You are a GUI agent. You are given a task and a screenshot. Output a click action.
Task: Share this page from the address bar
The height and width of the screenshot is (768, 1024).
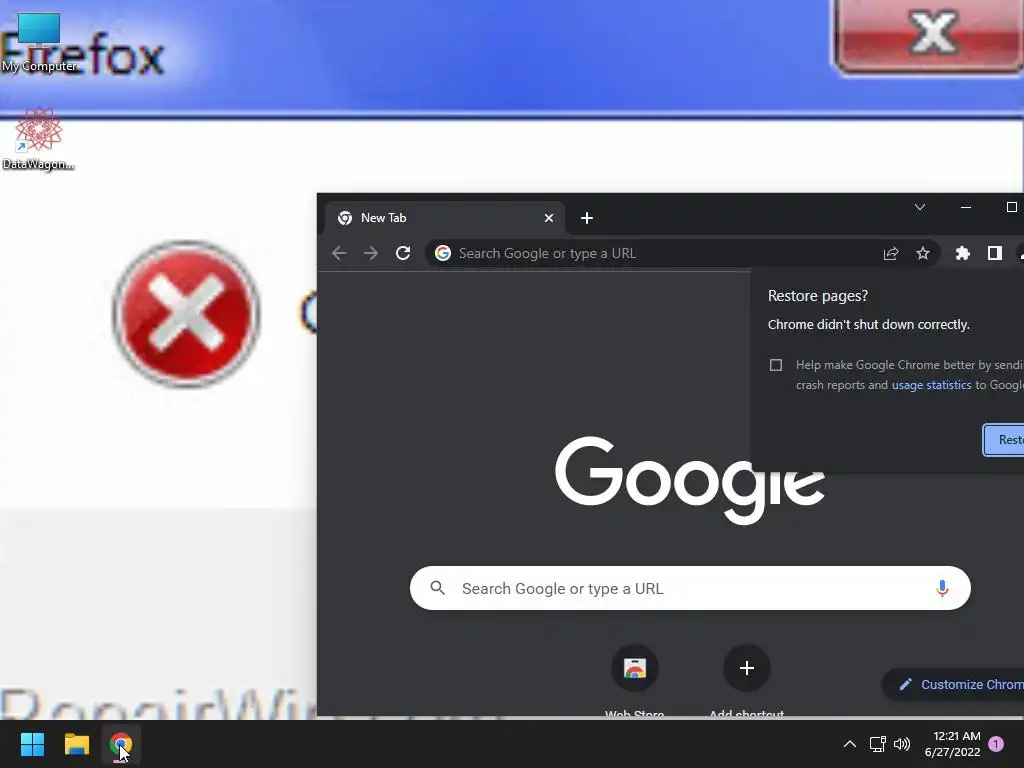coord(891,253)
